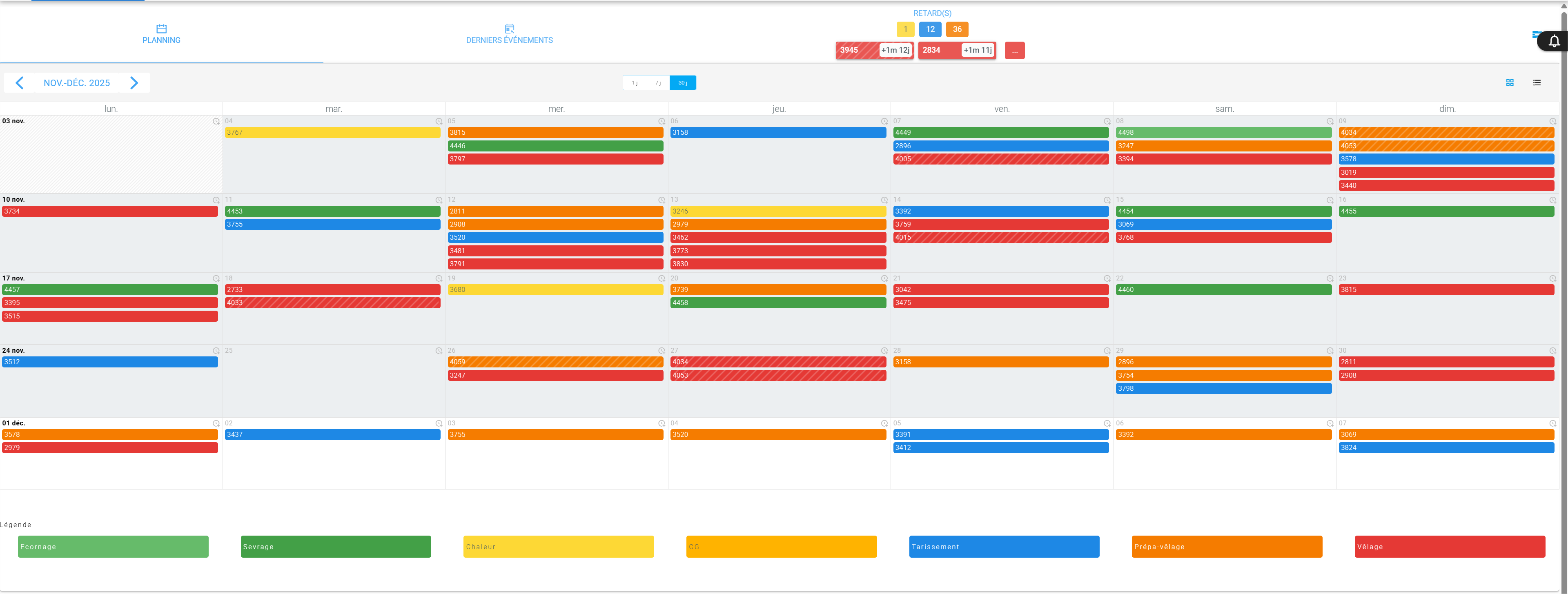Open the Derniers événements tab
This screenshot has width=1568, height=594.
[x=510, y=34]
